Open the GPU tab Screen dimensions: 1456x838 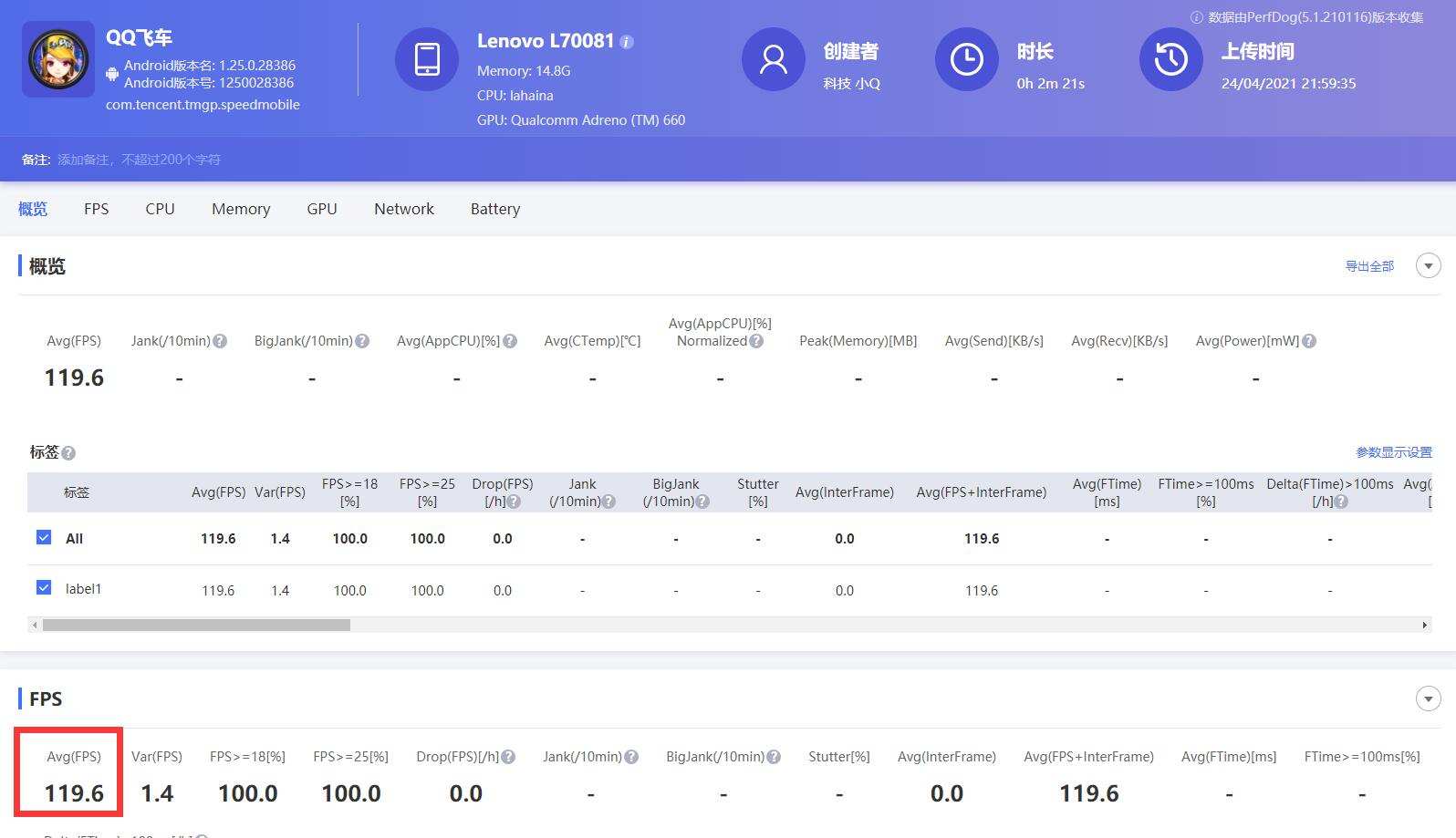tap(322, 209)
